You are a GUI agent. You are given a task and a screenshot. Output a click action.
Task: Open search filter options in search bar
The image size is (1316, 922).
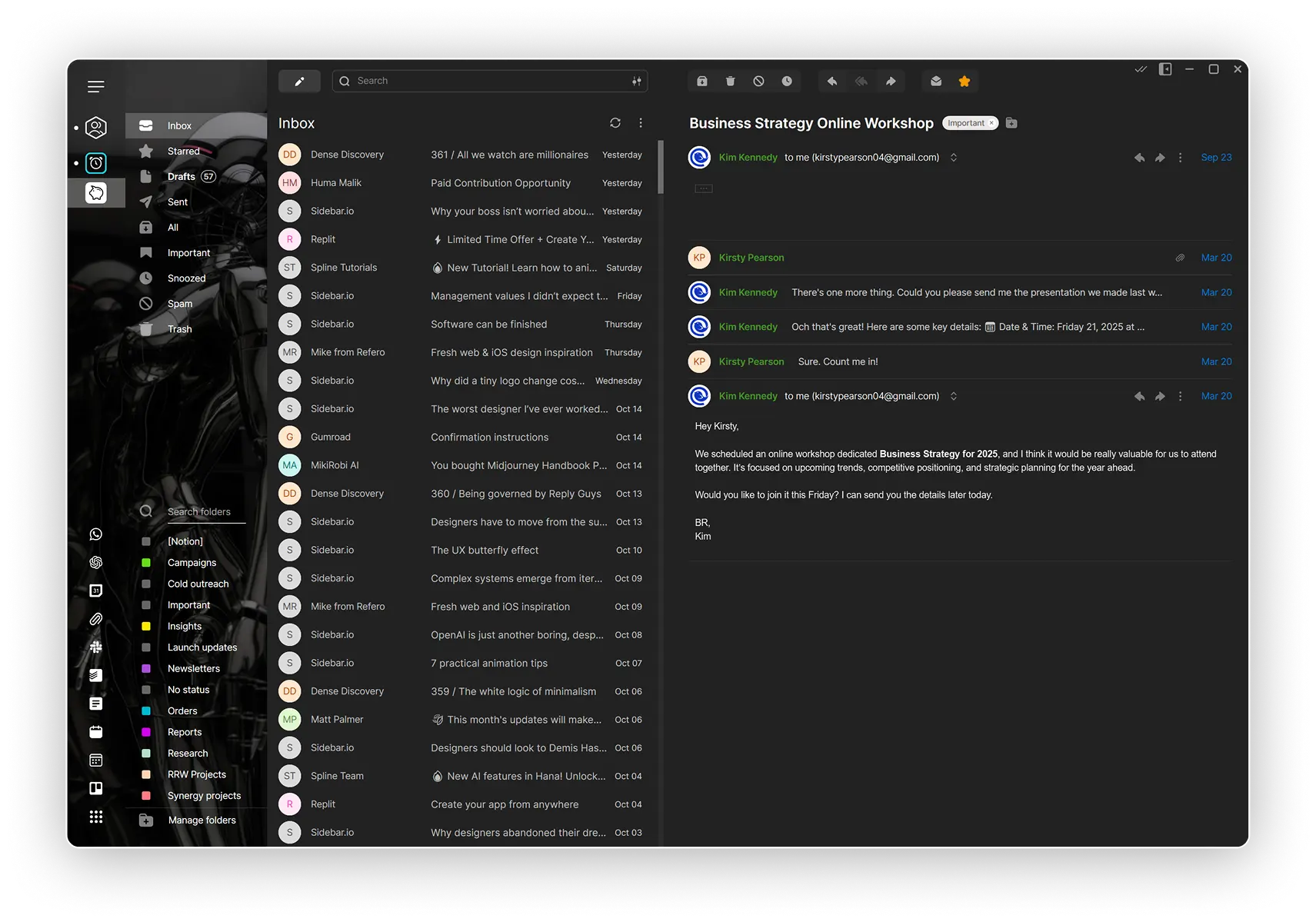tap(637, 81)
